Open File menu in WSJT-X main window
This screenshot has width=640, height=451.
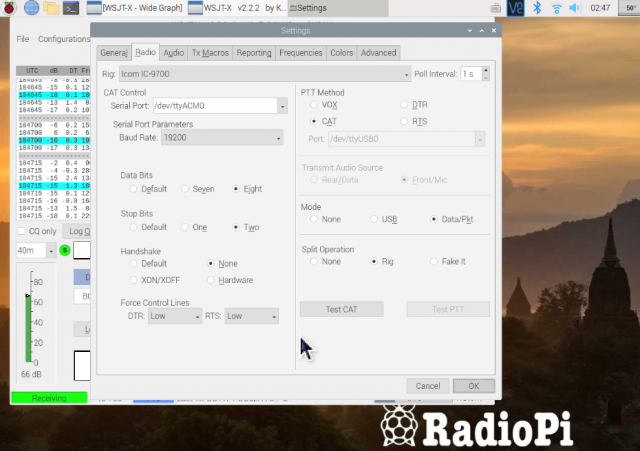(23, 39)
